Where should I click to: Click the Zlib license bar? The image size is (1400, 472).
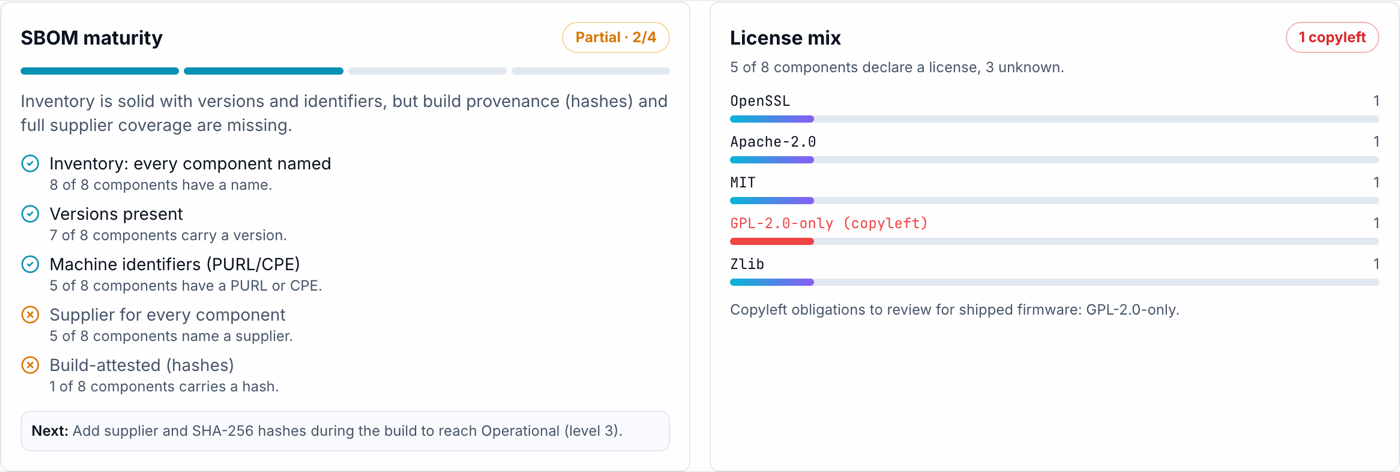point(1055,282)
